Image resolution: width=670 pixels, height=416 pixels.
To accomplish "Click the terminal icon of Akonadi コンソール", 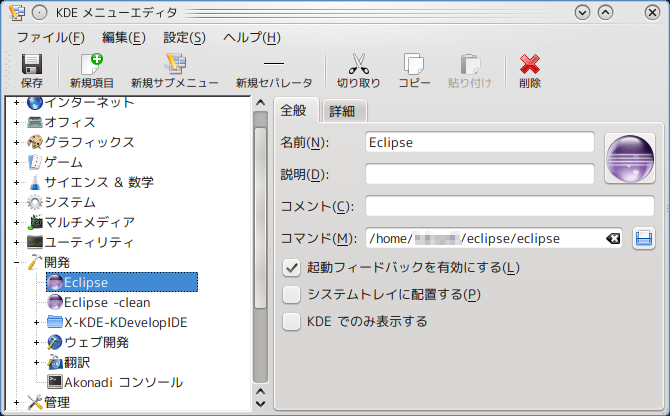I will pos(55,382).
